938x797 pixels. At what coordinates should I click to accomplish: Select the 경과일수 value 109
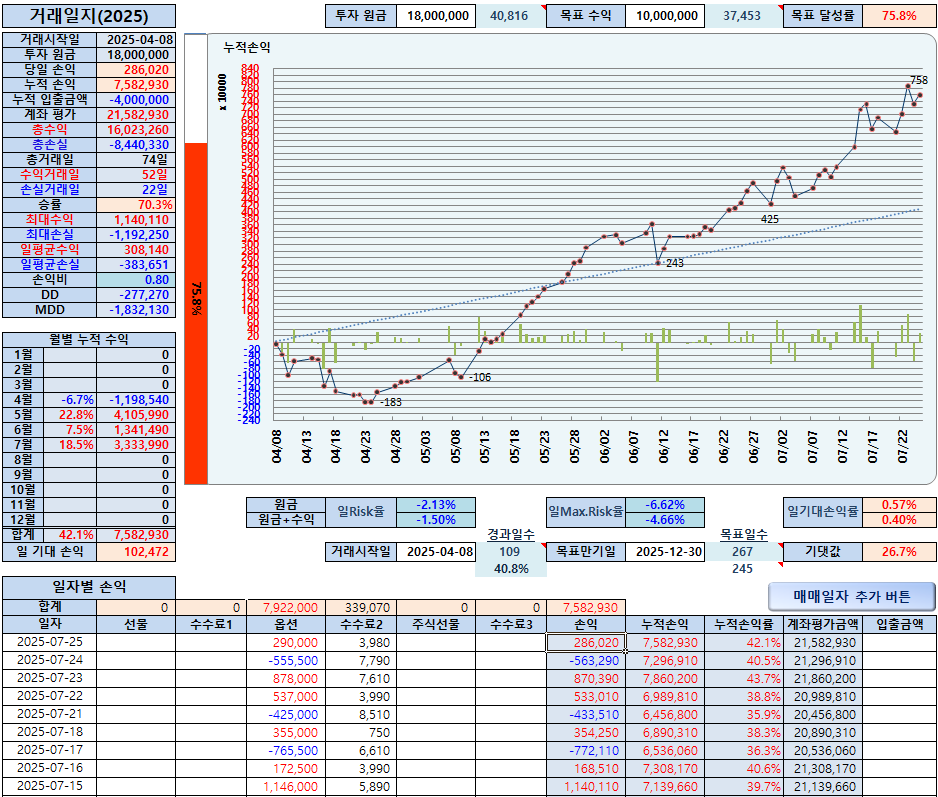[x=510, y=552]
